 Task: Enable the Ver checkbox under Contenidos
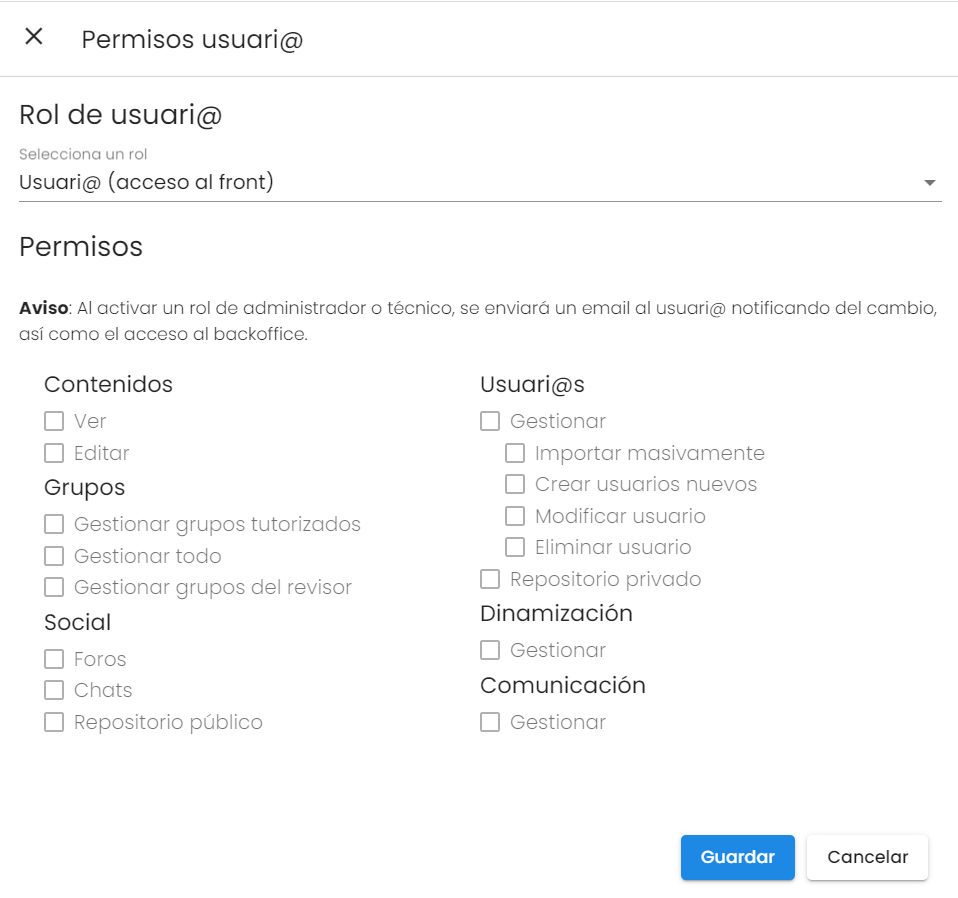54,422
